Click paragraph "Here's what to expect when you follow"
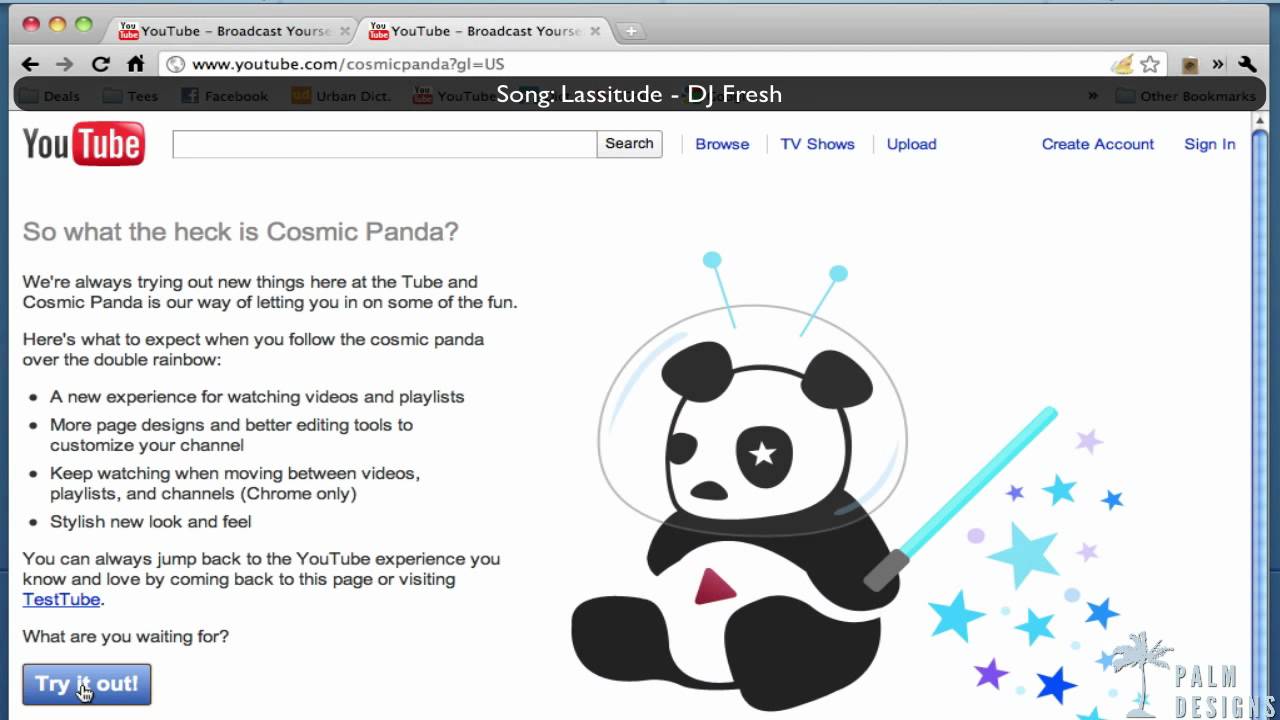The height and width of the screenshot is (720, 1280). [253, 349]
